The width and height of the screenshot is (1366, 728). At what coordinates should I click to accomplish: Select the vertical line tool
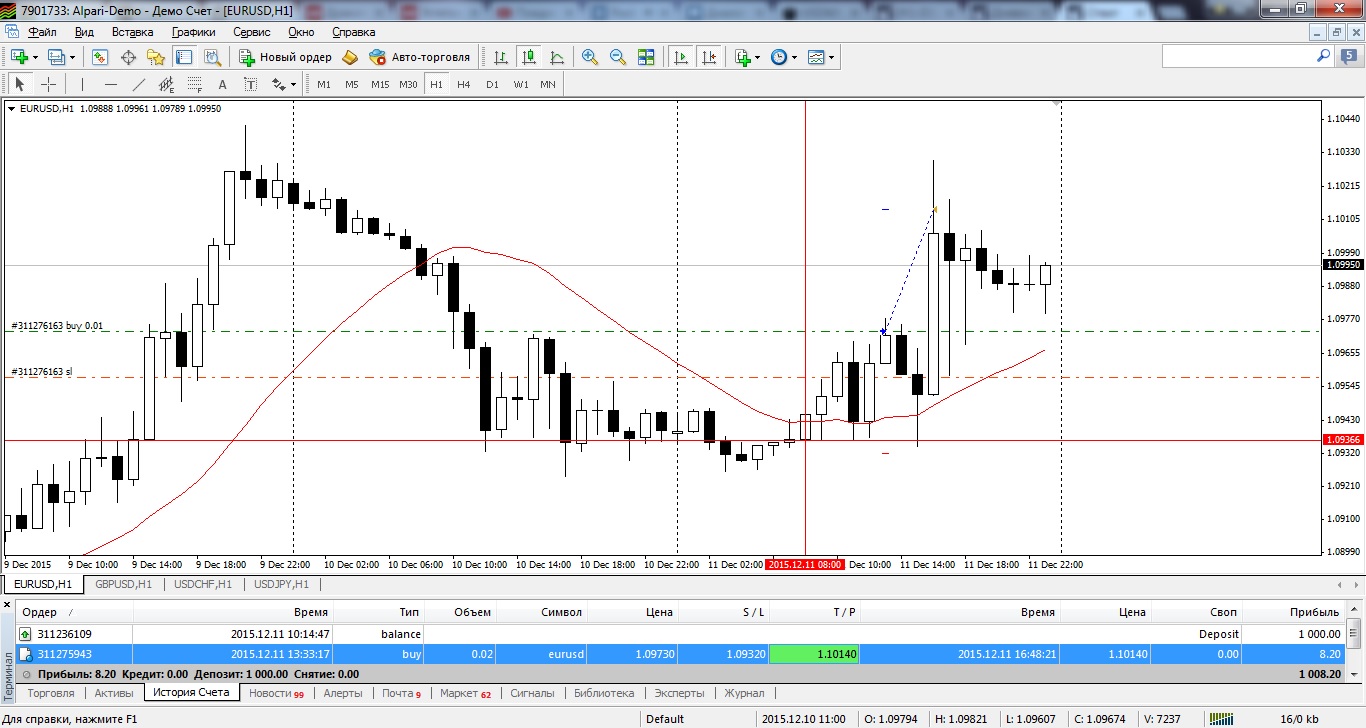[x=82, y=84]
